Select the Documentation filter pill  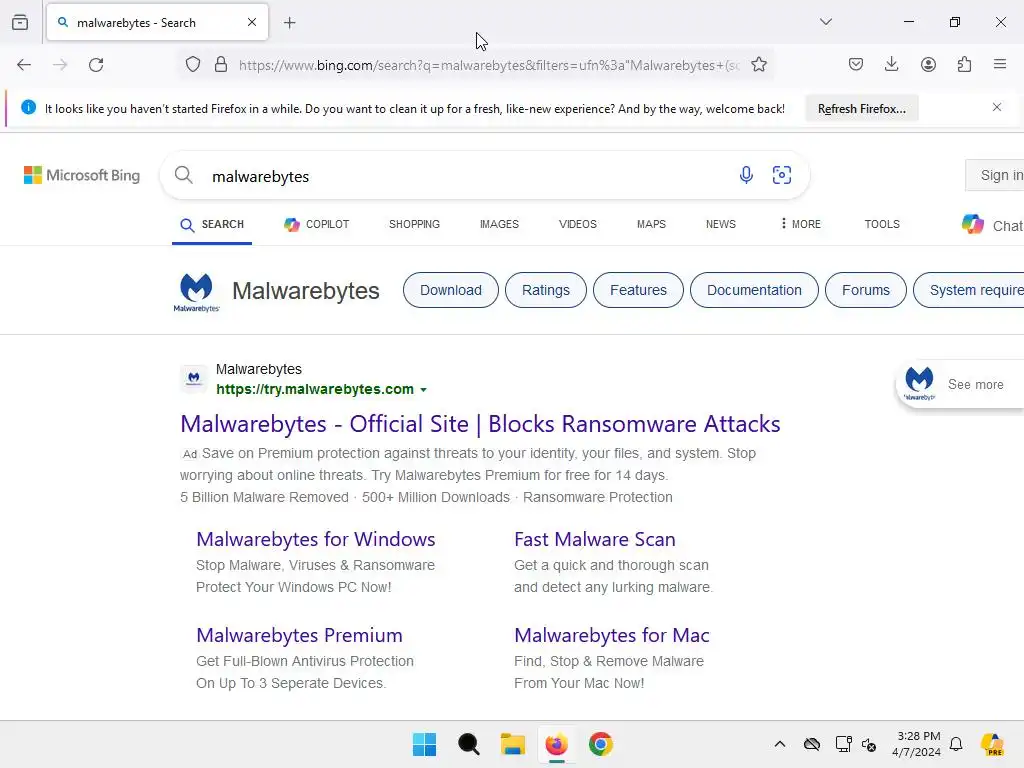(754, 290)
